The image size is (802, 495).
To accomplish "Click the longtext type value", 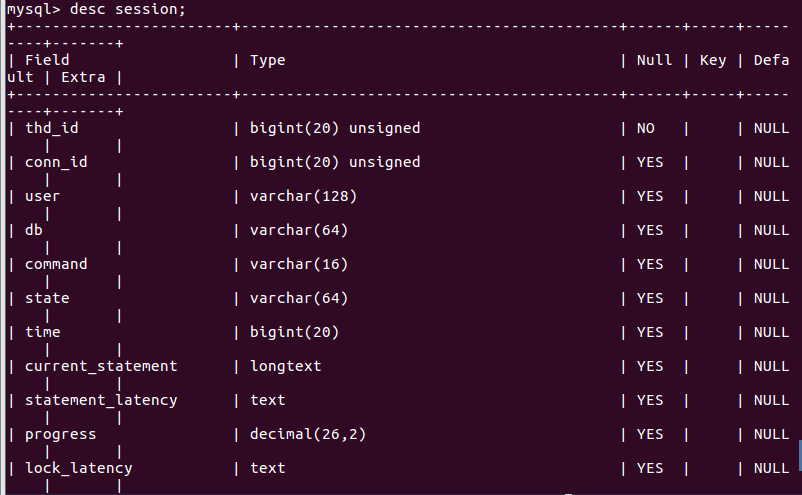I will coord(285,366).
